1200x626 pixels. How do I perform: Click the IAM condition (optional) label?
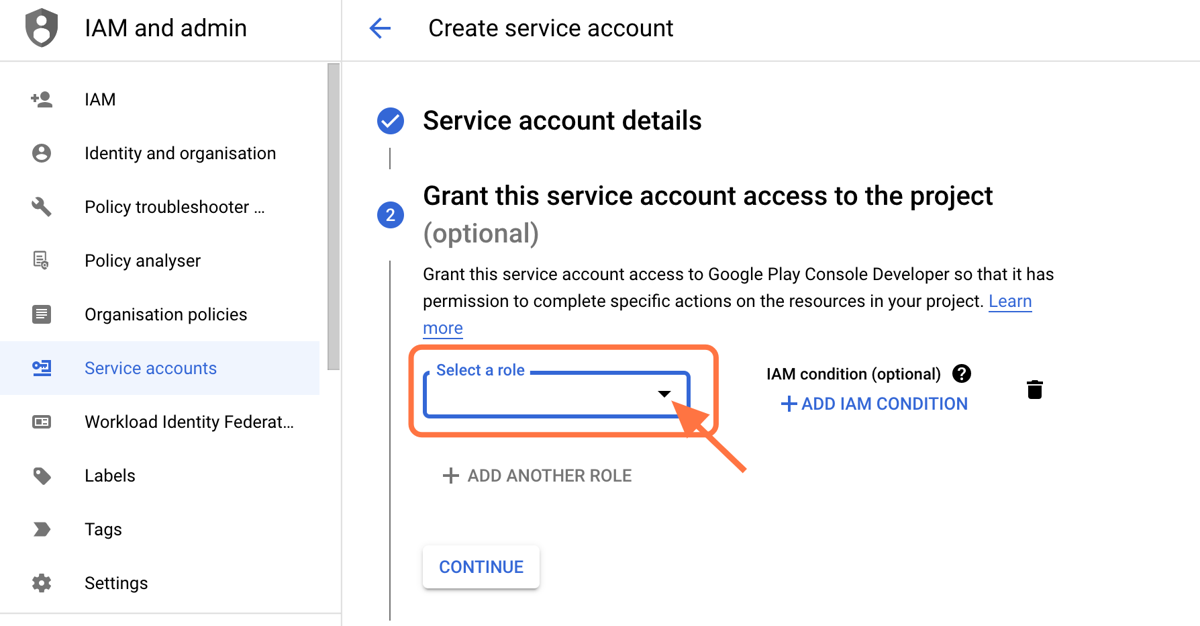click(854, 374)
